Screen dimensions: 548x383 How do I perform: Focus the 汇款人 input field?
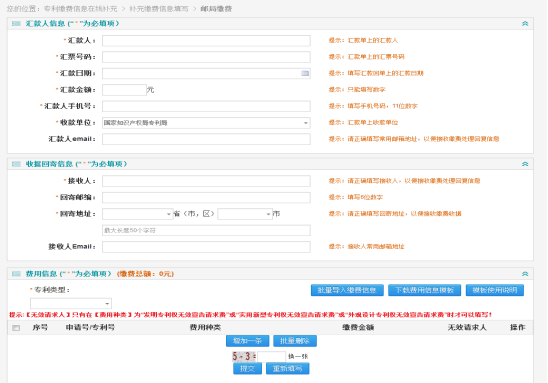pos(206,41)
